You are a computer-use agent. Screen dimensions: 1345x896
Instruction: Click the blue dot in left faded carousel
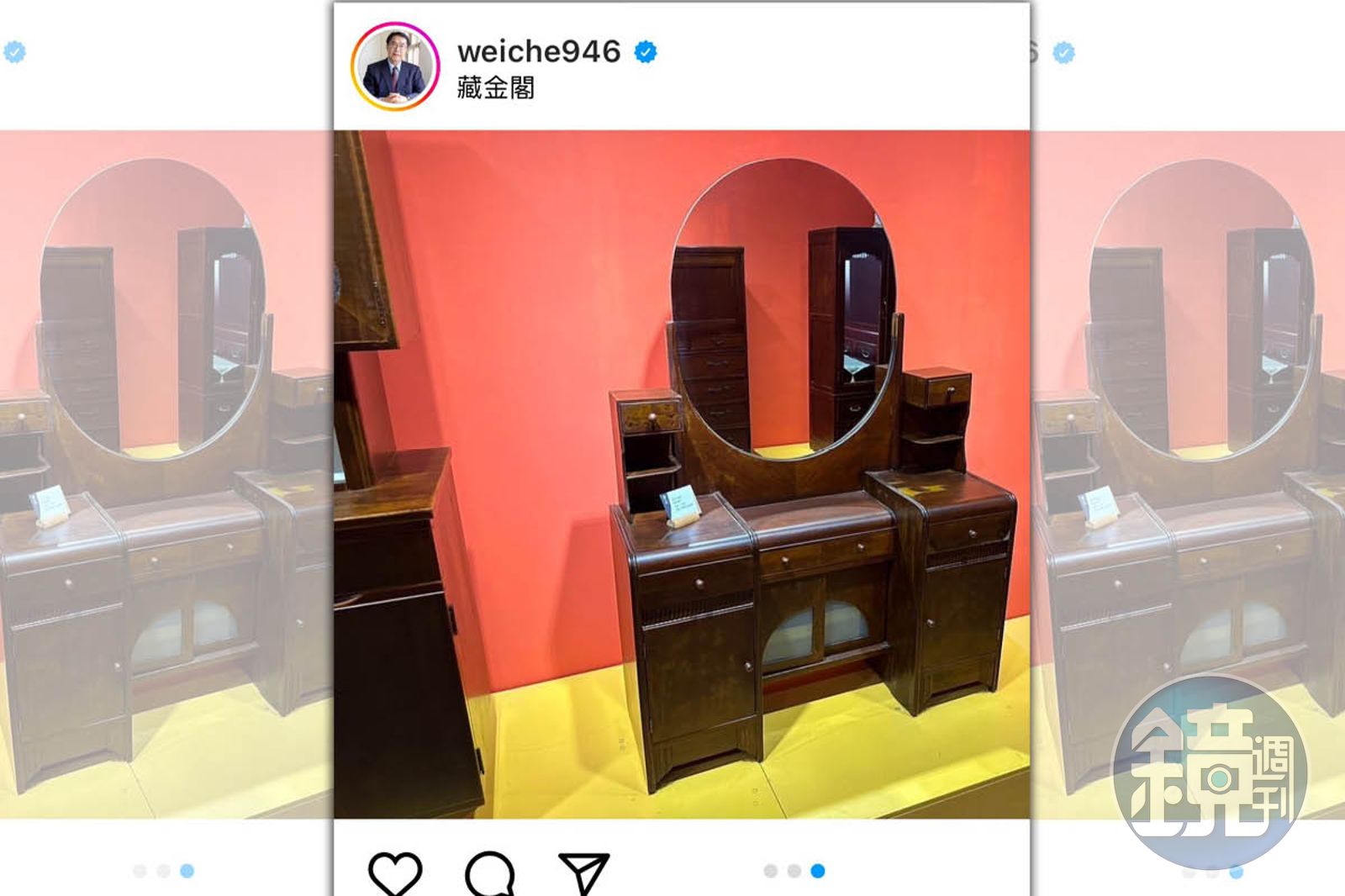(187, 871)
